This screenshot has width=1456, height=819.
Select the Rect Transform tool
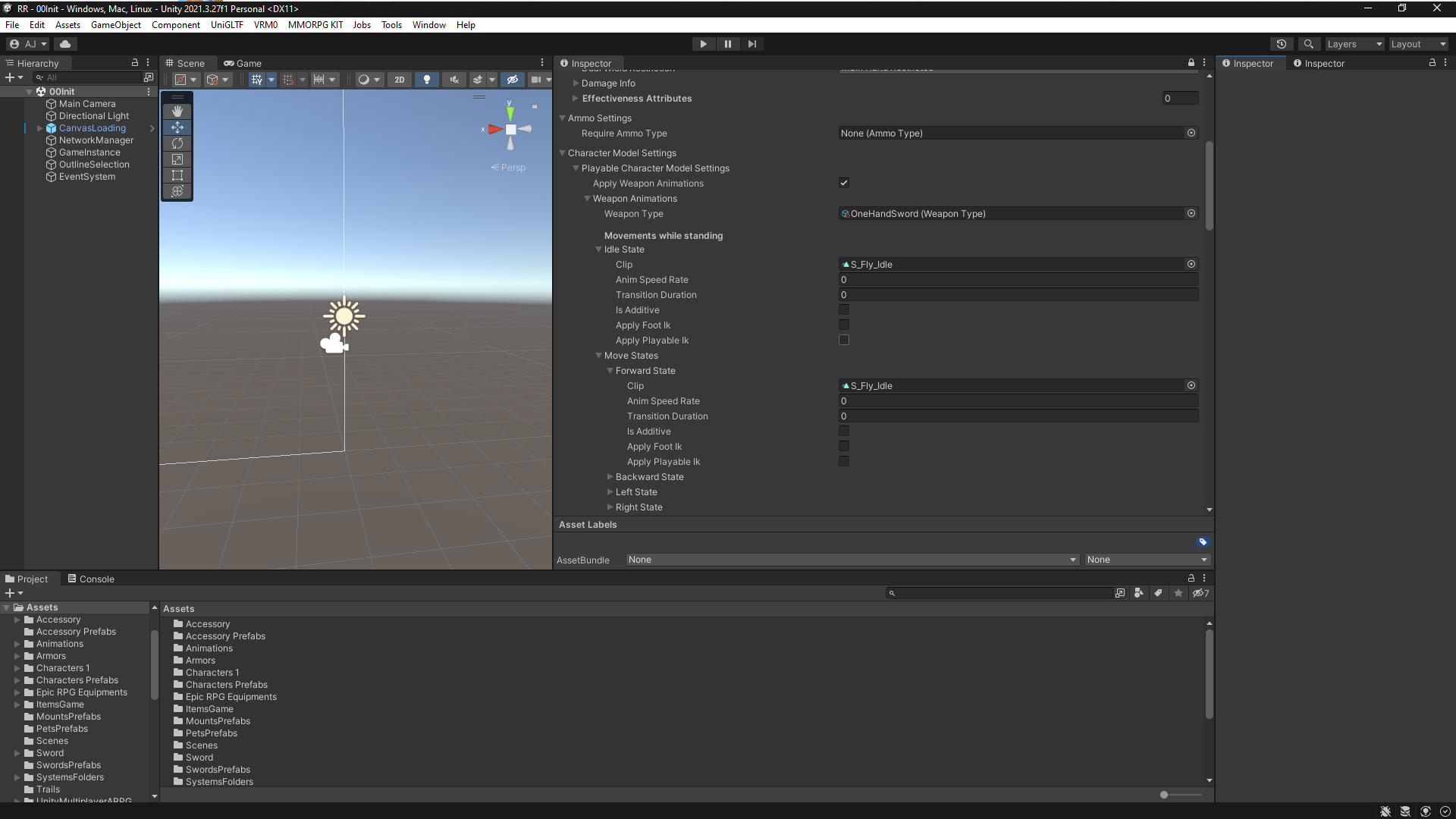pyautogui.click(x=177, y=174)
